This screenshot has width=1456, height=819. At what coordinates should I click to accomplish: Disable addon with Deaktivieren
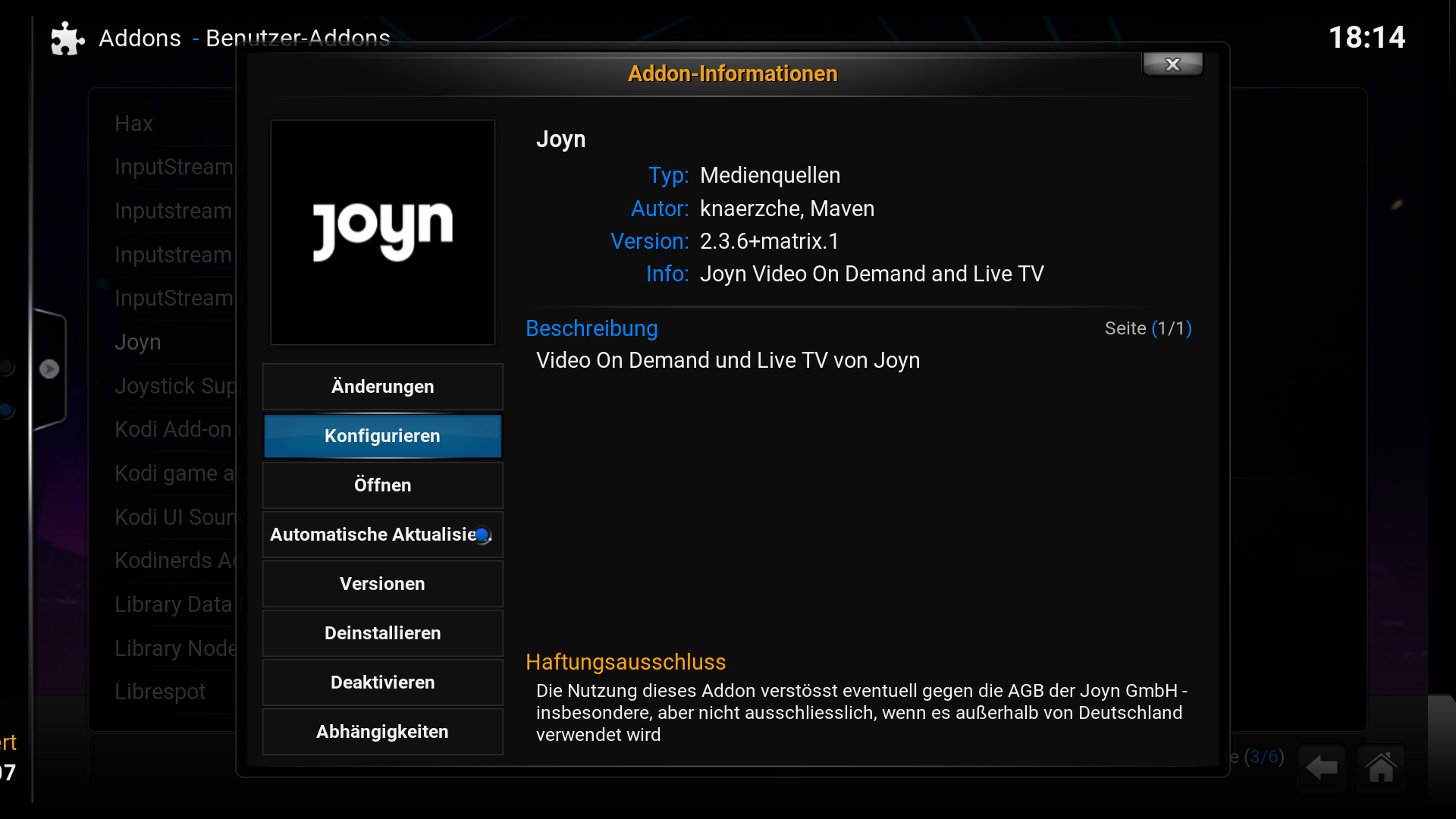(382, 682)
